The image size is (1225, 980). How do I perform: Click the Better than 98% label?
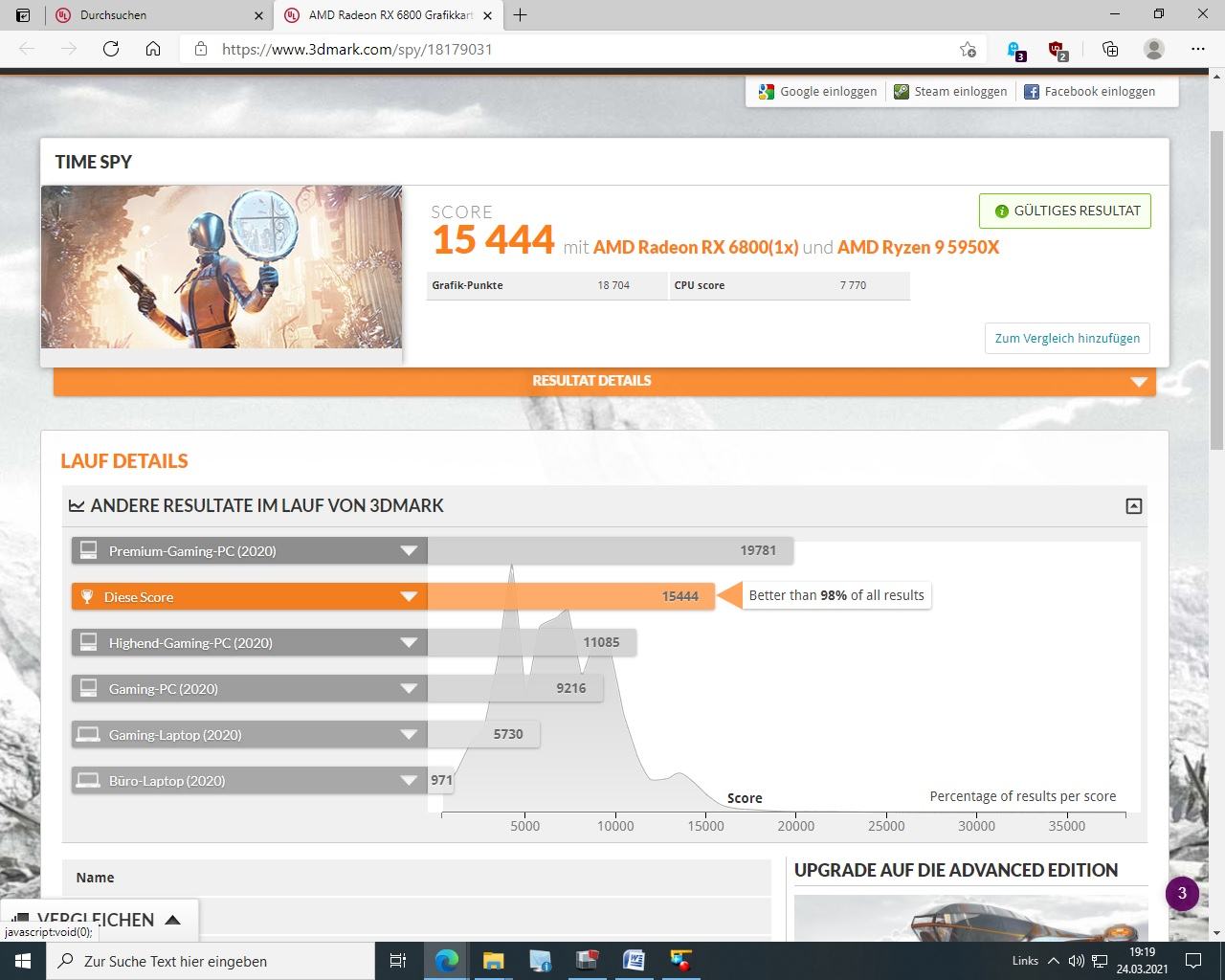836,595
